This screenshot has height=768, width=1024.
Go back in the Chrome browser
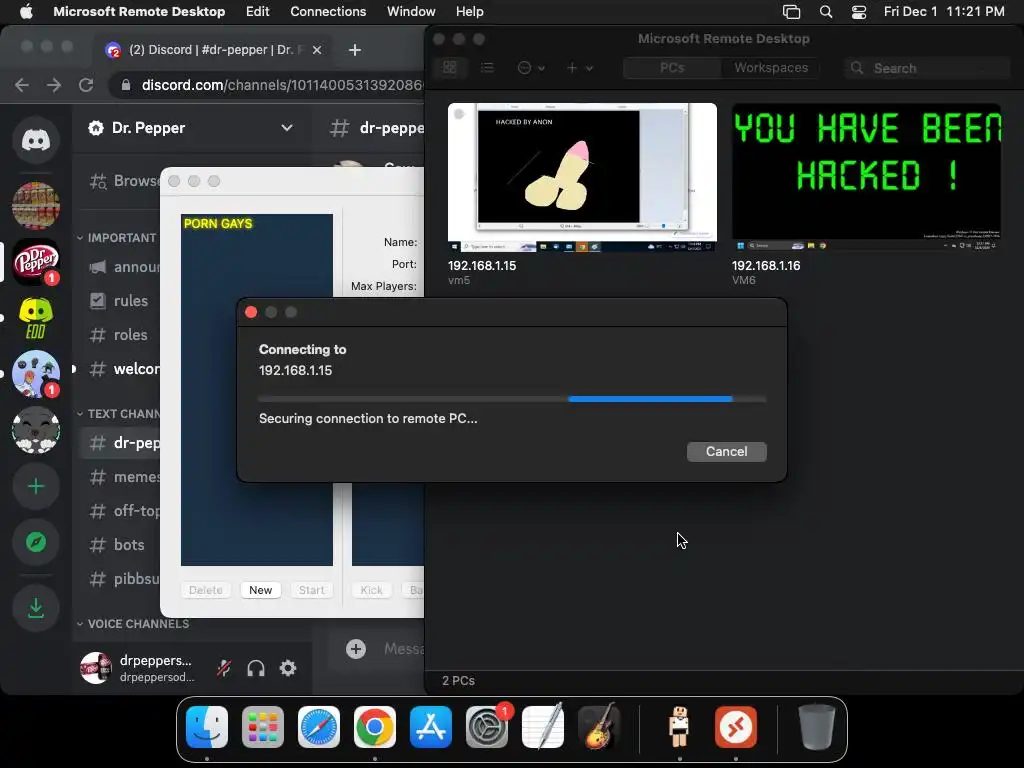point(22,85)
